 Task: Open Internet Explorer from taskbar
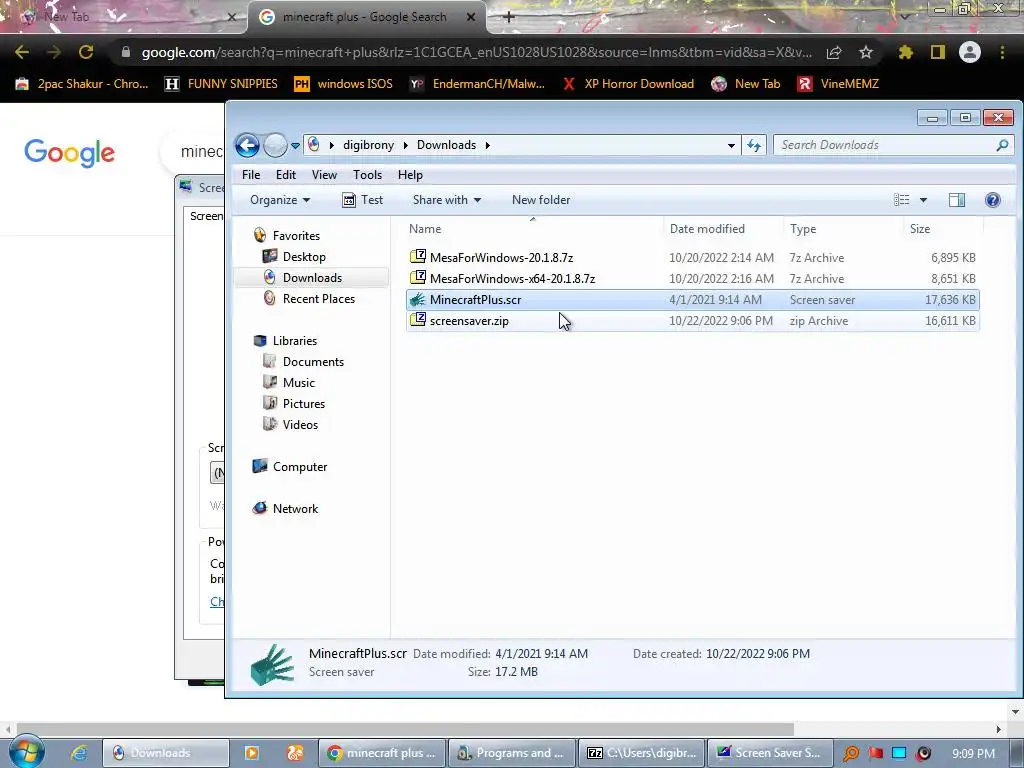(x=79, y=753)
